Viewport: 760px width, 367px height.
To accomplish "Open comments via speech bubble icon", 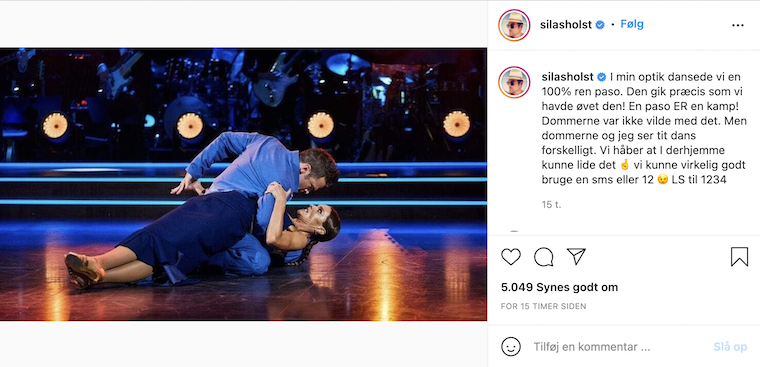I will (543, 257).
